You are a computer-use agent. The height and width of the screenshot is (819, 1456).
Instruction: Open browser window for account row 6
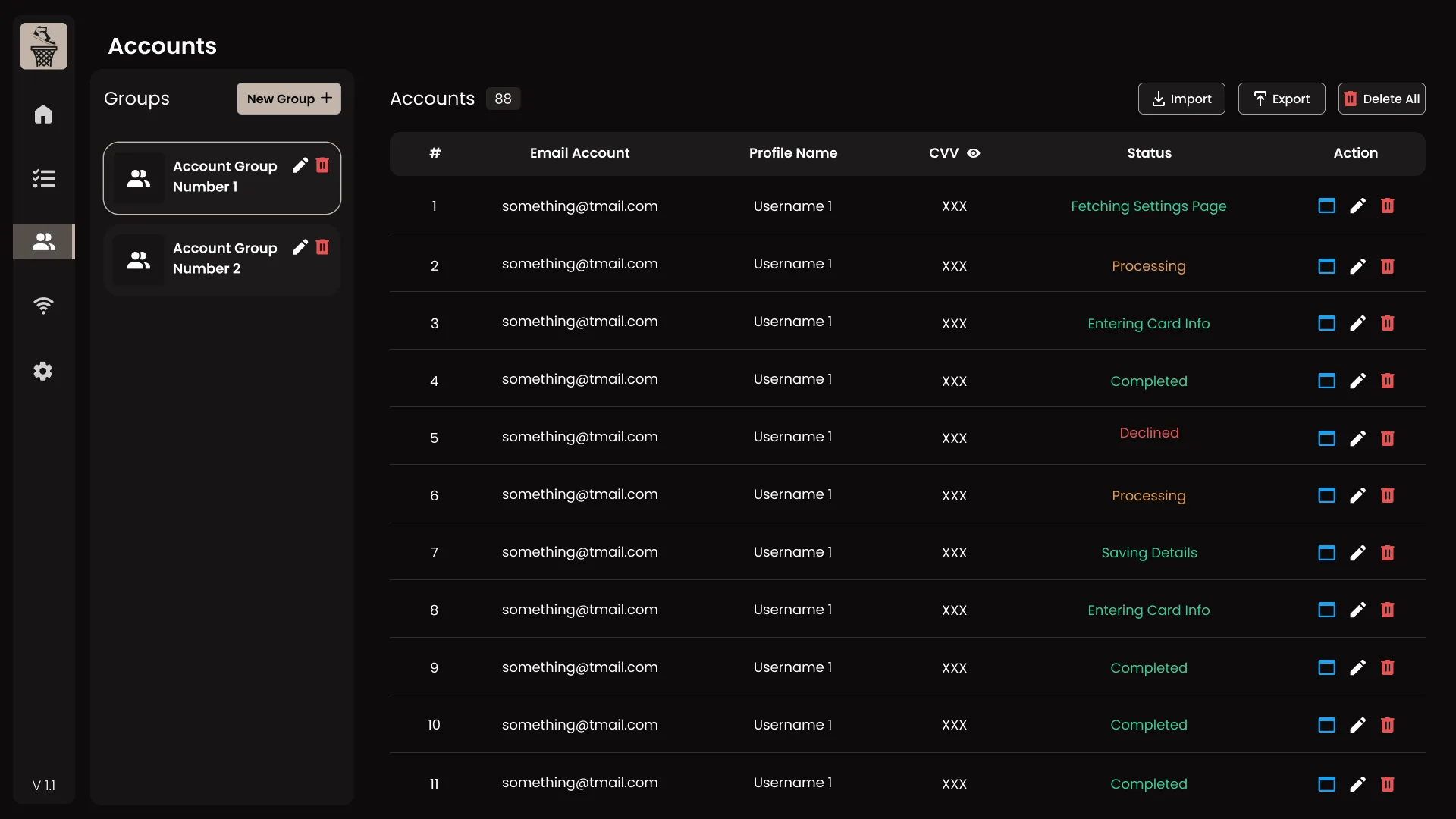click(1326, 495)
